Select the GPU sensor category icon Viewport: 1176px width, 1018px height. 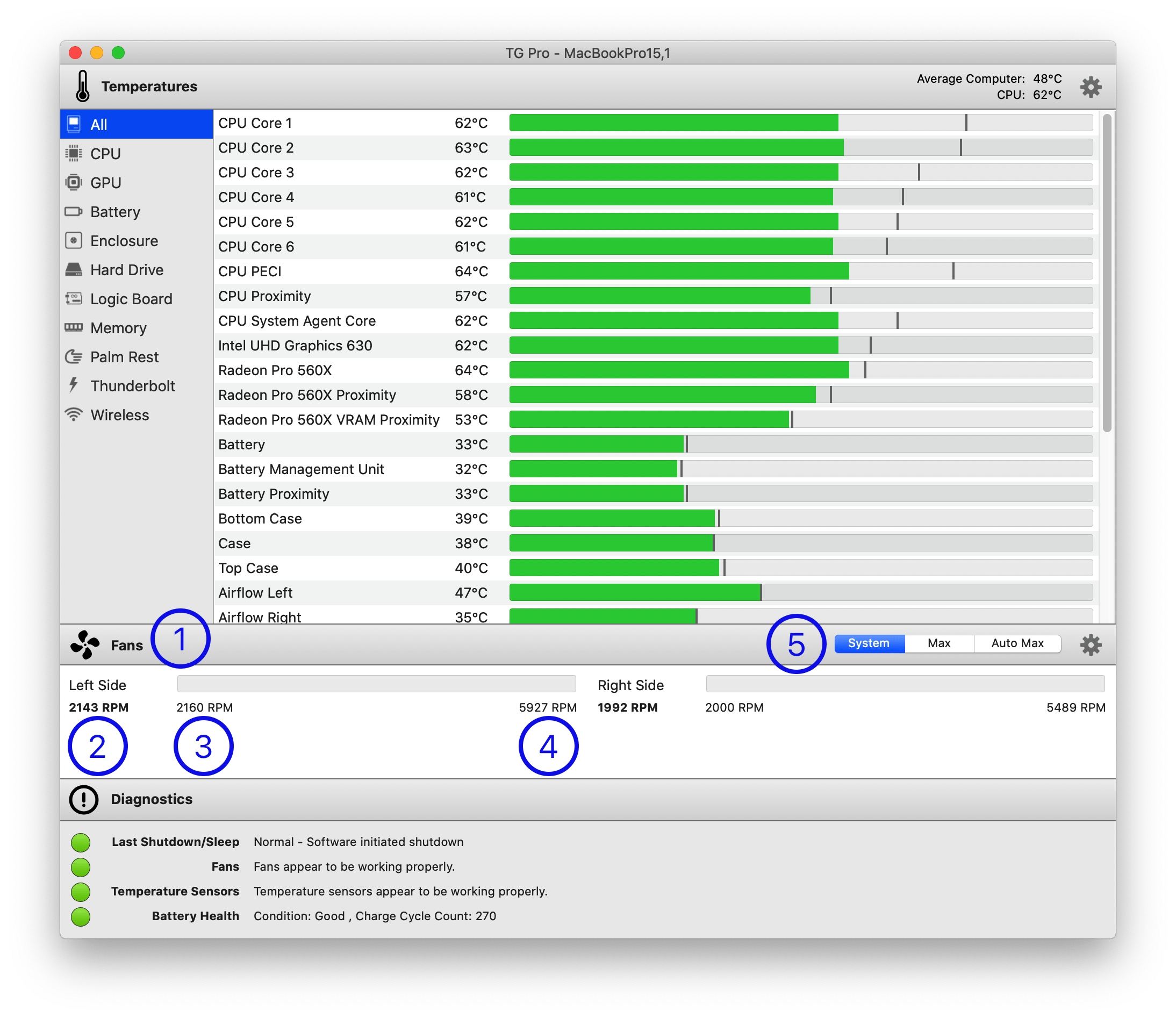pos(74,182)
